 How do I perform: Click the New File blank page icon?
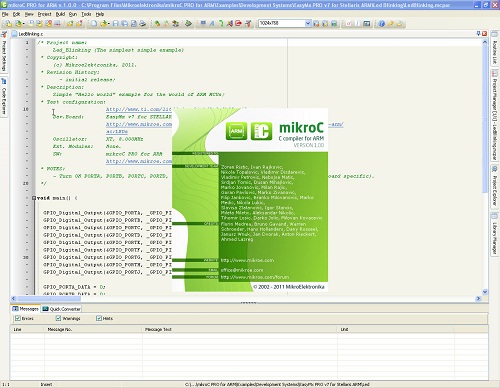pos(94,23)
